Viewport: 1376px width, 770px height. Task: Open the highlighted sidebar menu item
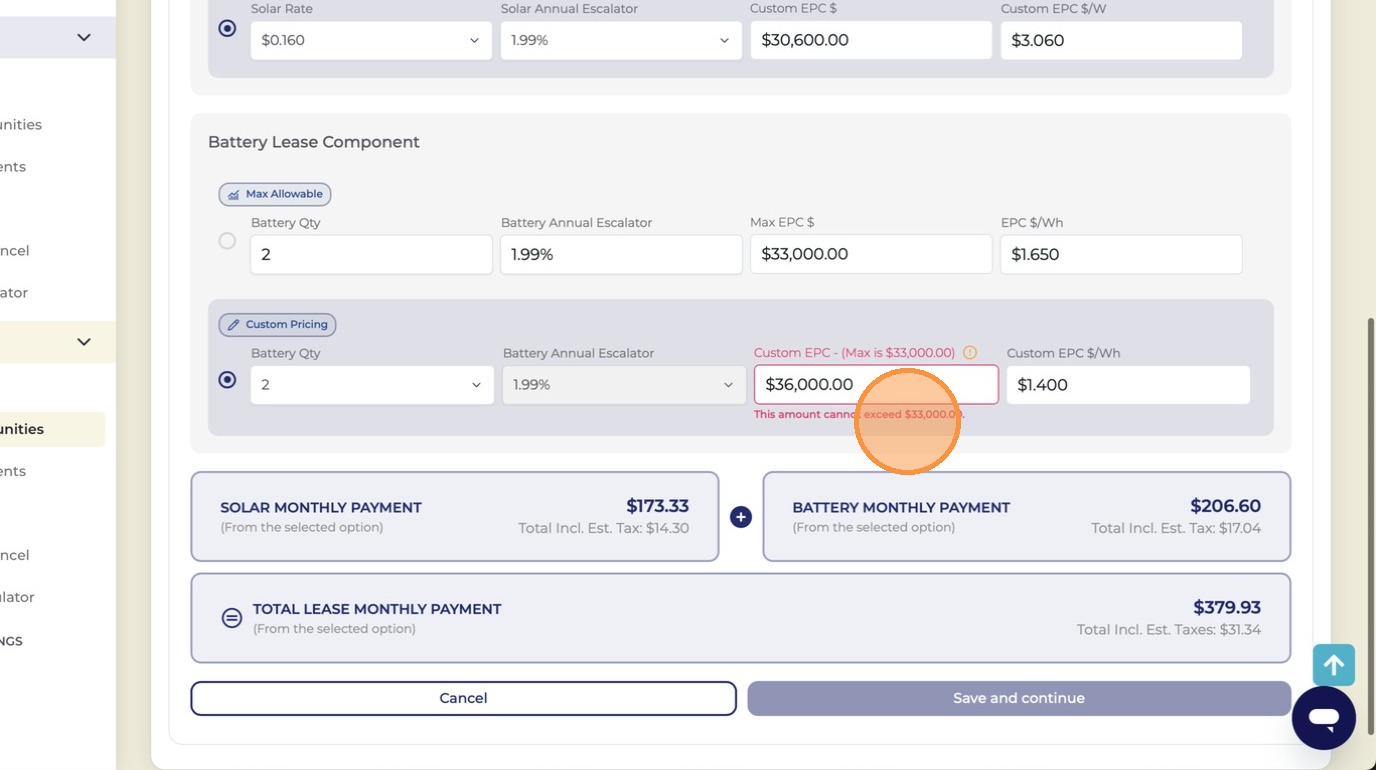point(50,429)
